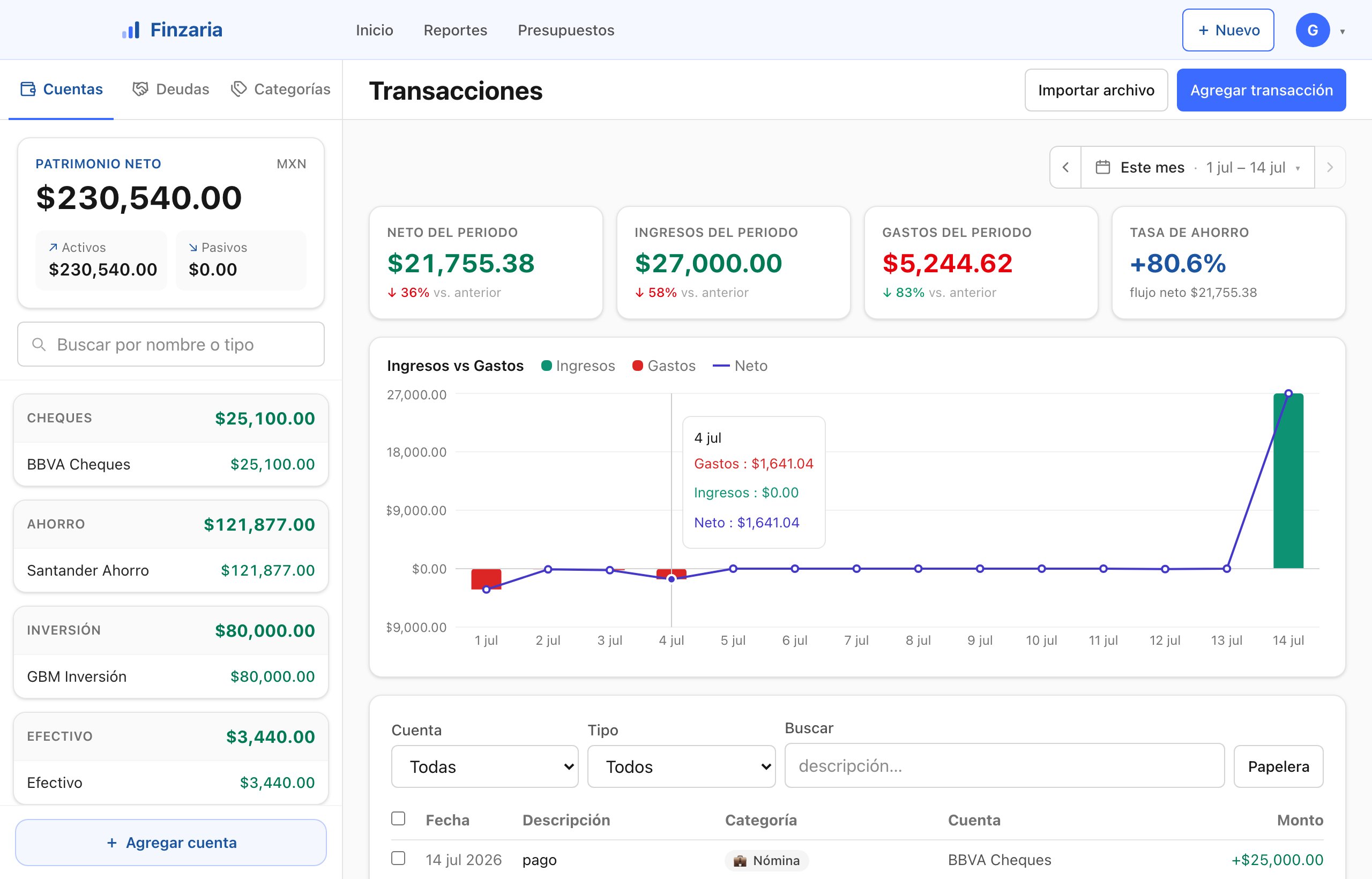Click the + Nuevo button
The height and width of the screenshot is (879, 1372).
[1228, 30]
